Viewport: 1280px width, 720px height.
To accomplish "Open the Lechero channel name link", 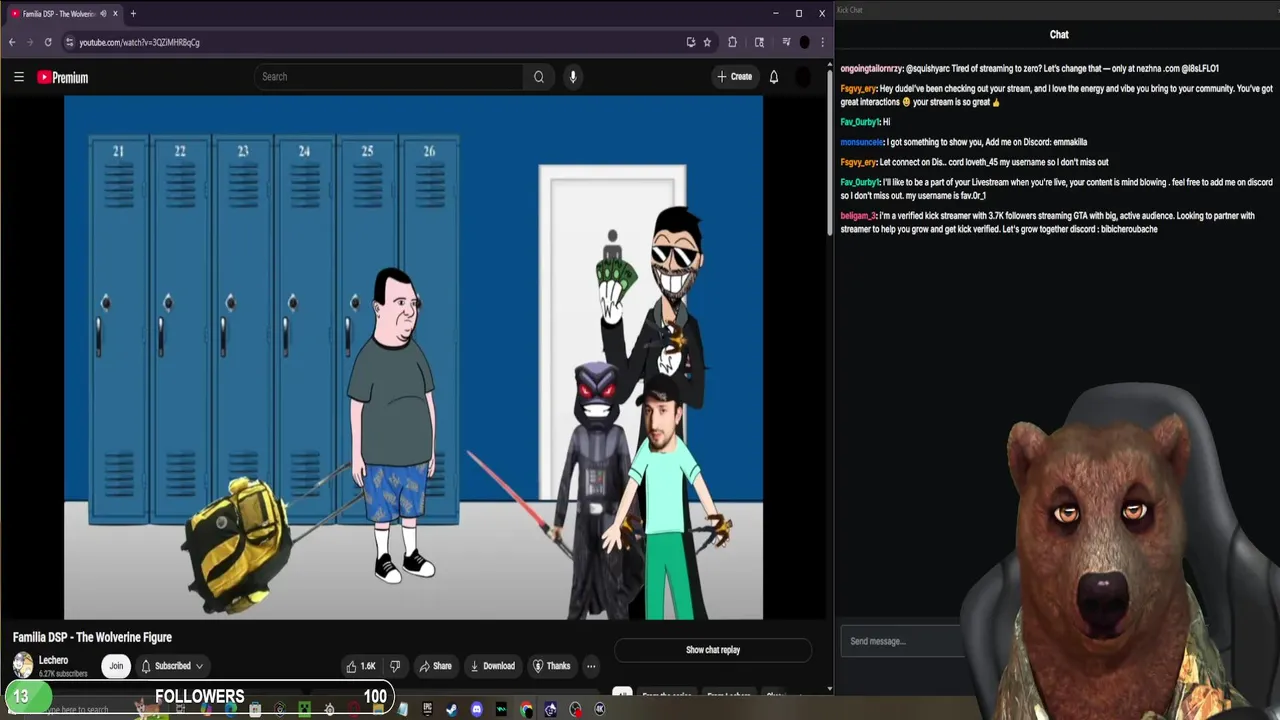I will pos(53,660).
